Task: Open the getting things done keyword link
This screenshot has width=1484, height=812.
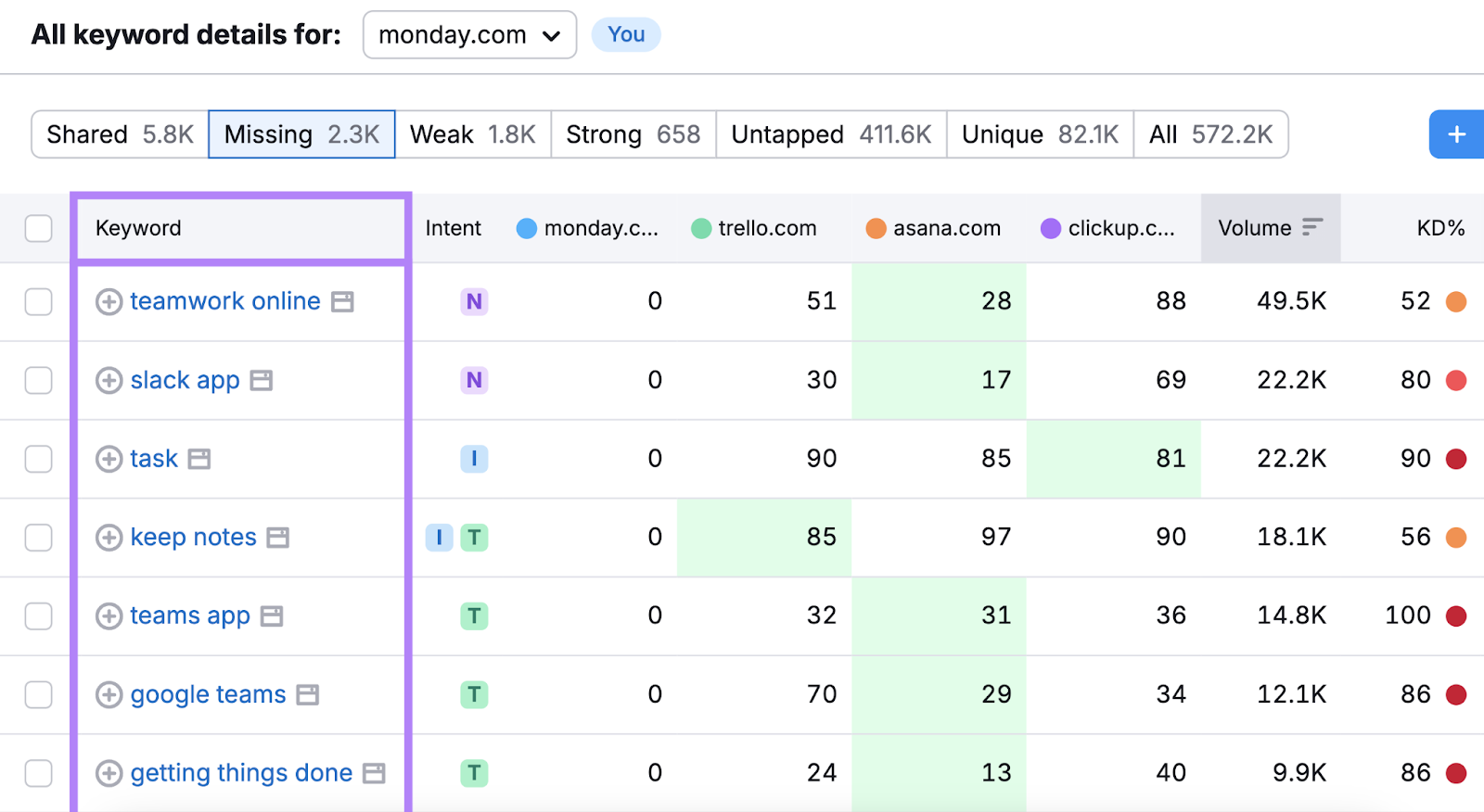Action: click(x=241, y=773)
